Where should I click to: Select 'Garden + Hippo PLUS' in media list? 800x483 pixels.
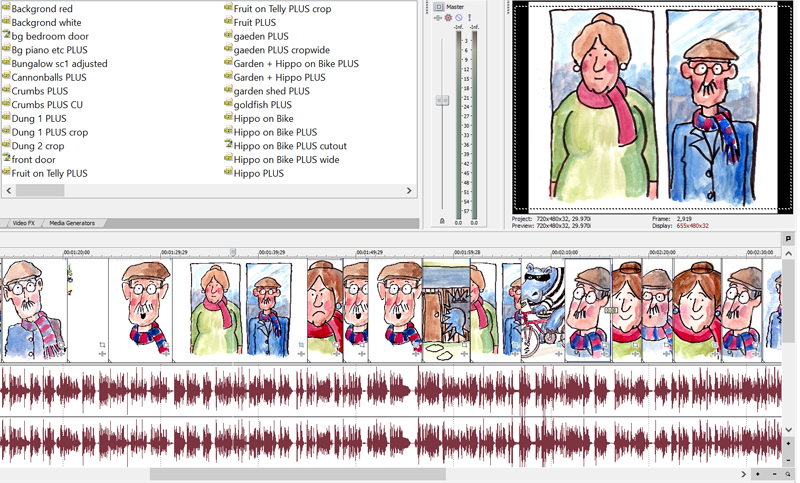coord(279,77)
